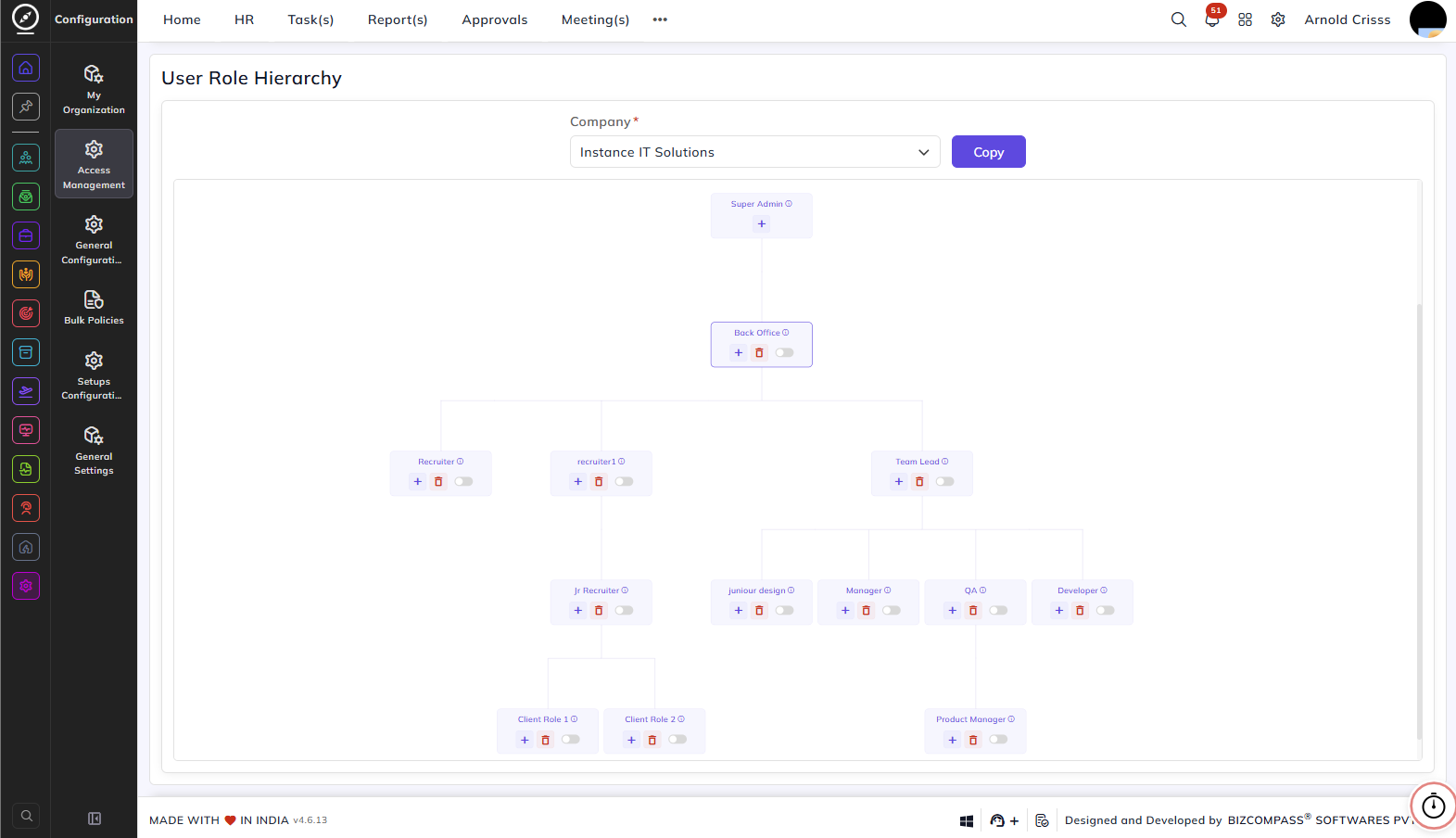1456x838 pixels.
Task: Open the HR menu
Action: pos(244,19)
